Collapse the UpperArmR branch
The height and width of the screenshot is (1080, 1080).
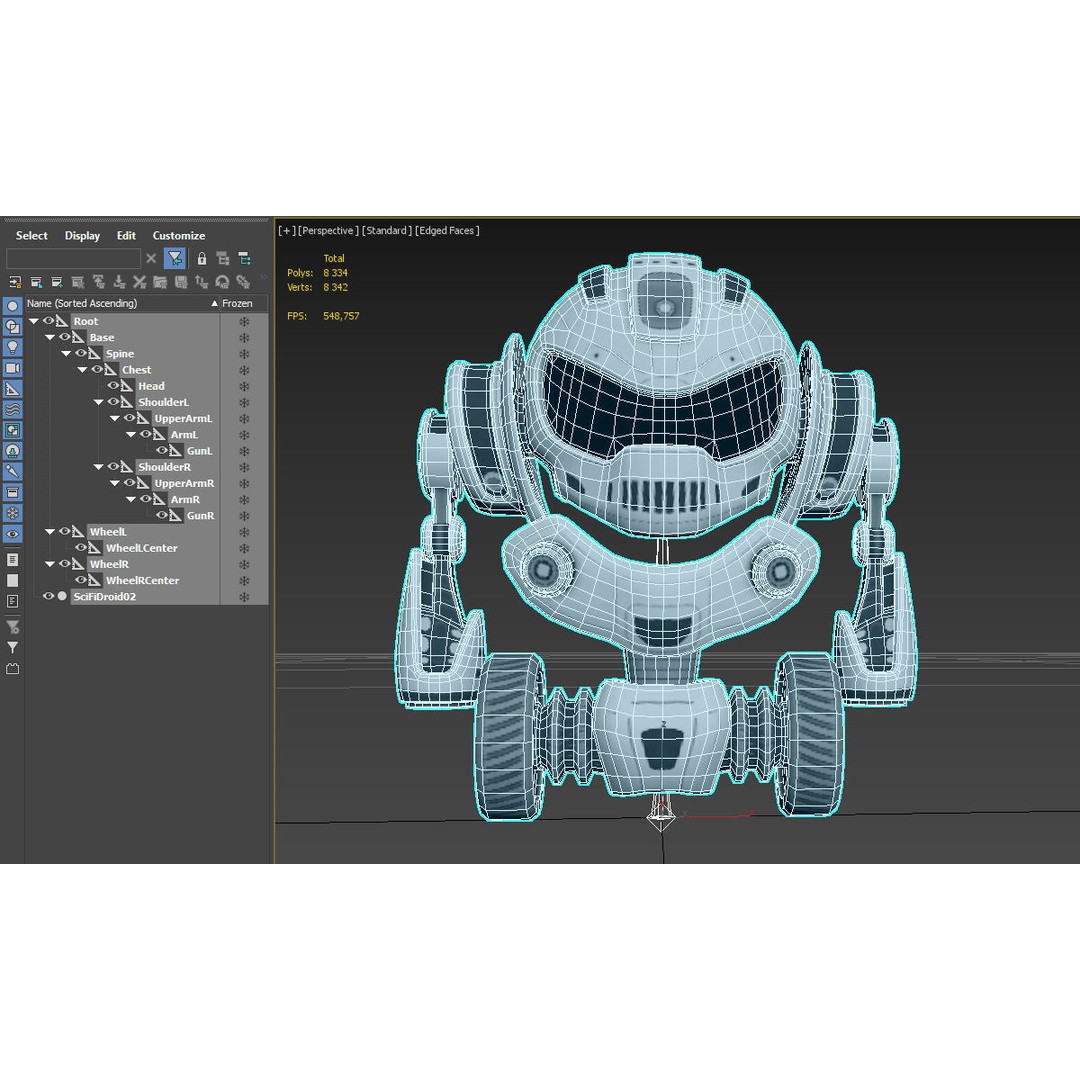(x=114, y=483)
